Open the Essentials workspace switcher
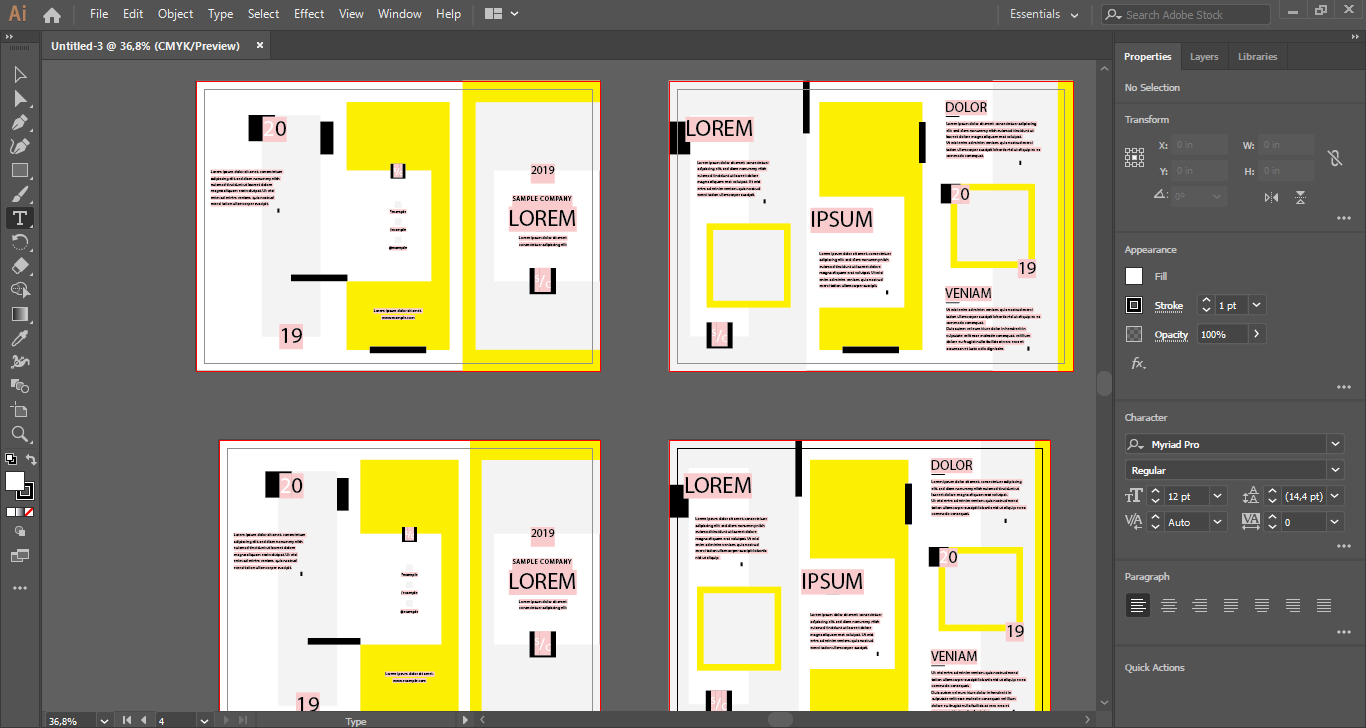This screenshot has height=728, width=1366. (x=1044, y=14)
